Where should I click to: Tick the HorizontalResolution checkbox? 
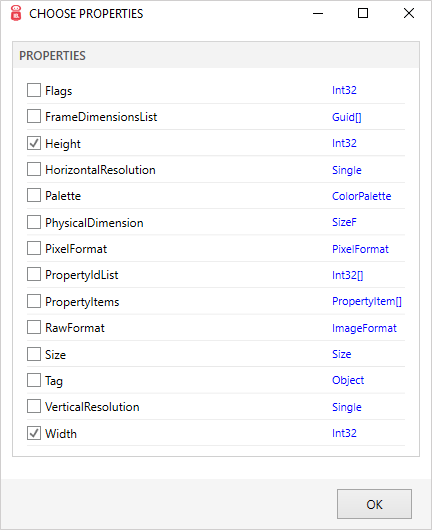[x=34, y=169]
